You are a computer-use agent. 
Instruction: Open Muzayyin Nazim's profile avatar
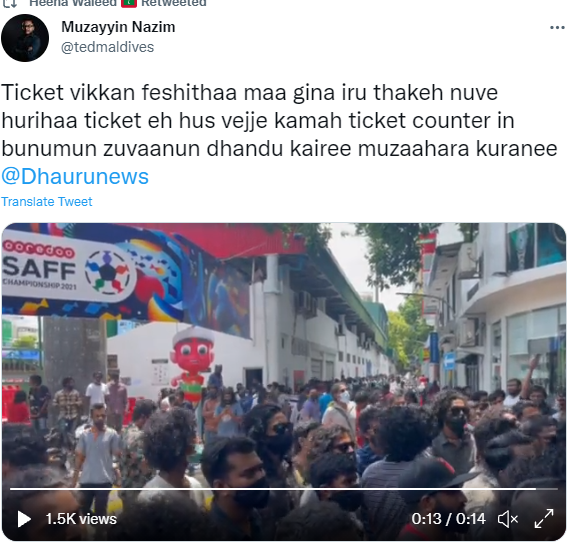click(x=25, y=38)
